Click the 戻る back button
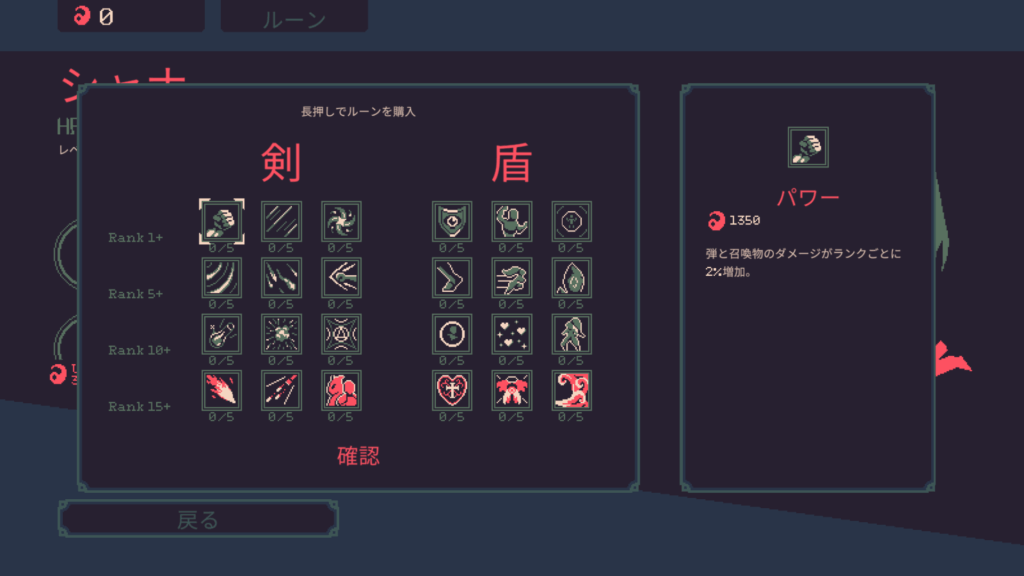 click(x=199, y=519)
